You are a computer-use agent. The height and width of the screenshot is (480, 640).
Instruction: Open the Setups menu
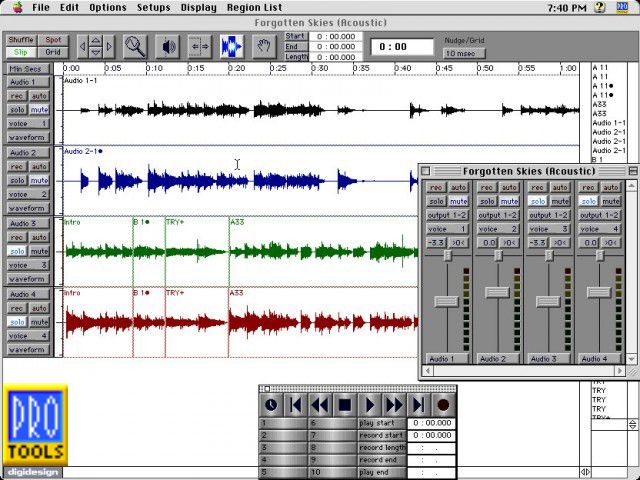pos(153,7)
